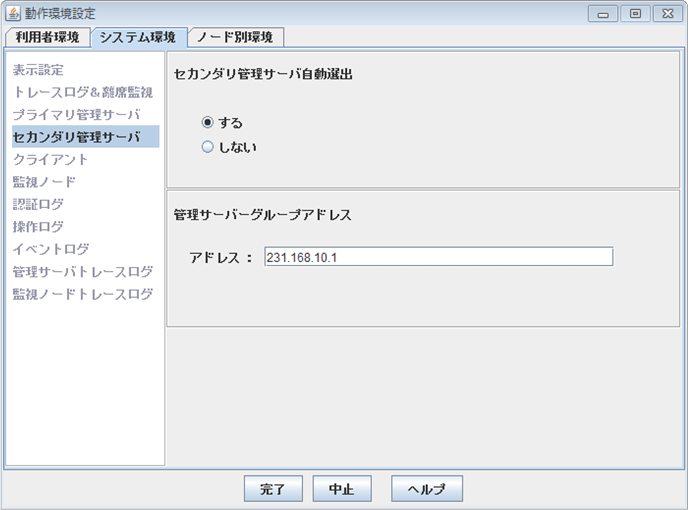This screenshot has height=510, width=688.
Task: Select the システム環境 tab
Action: coord(138,37)
